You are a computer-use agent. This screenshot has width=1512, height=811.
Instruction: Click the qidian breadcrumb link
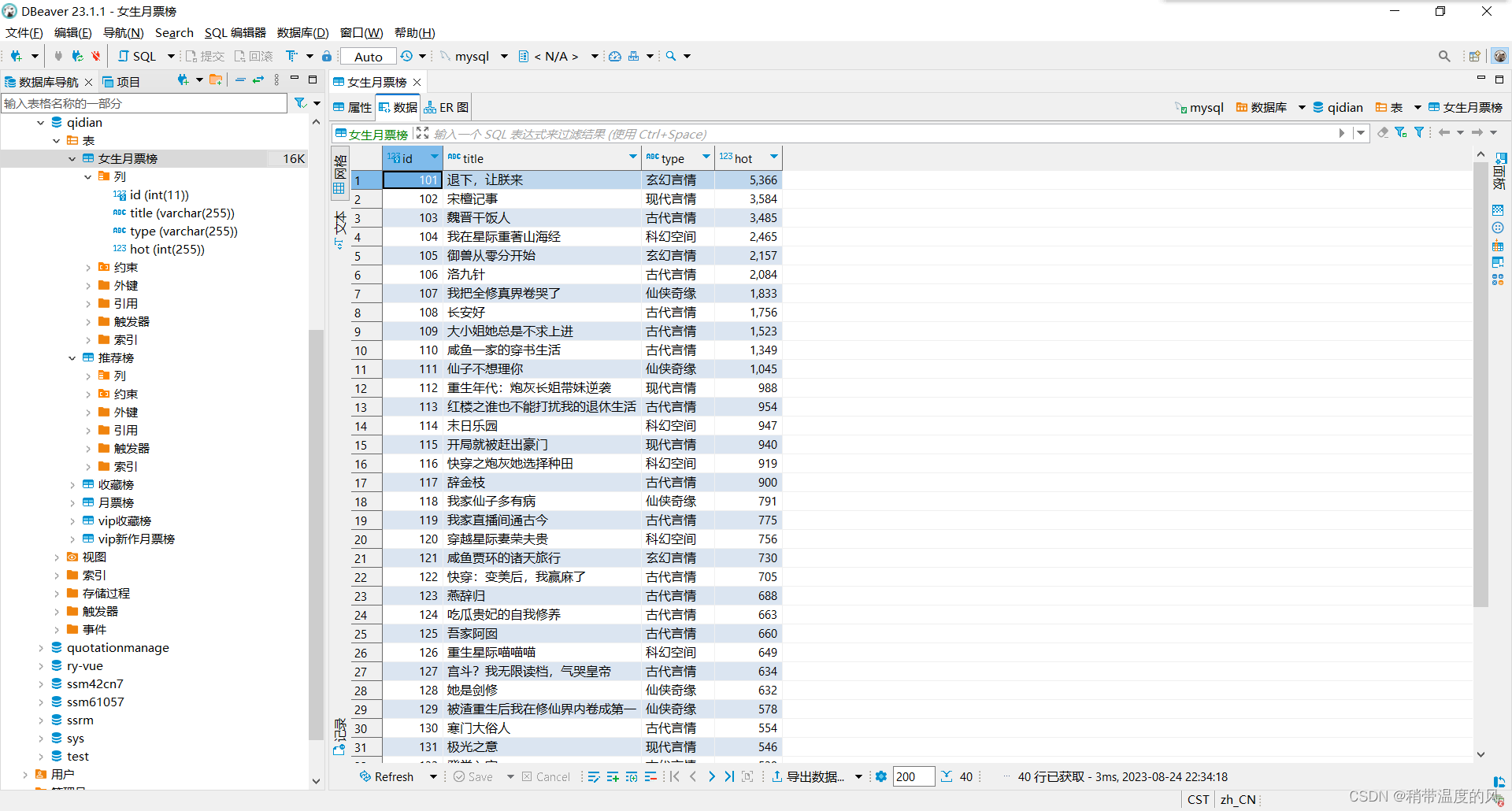1338,107
